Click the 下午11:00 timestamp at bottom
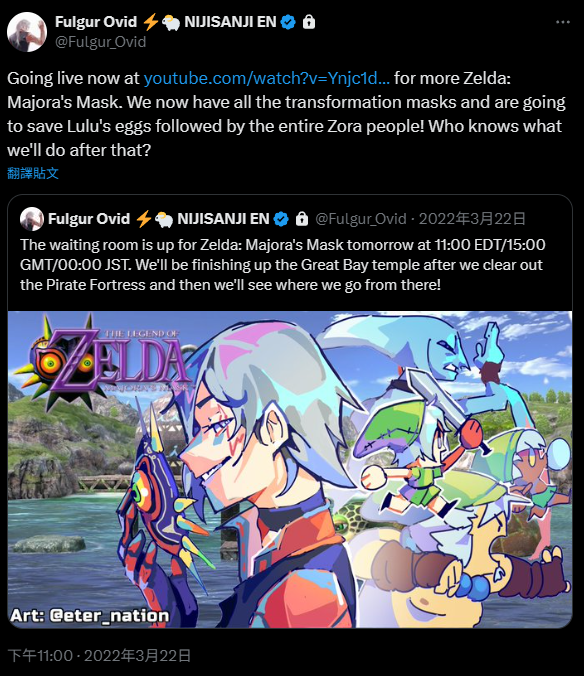Screen dimensions: 584x676 coord(40,656)
